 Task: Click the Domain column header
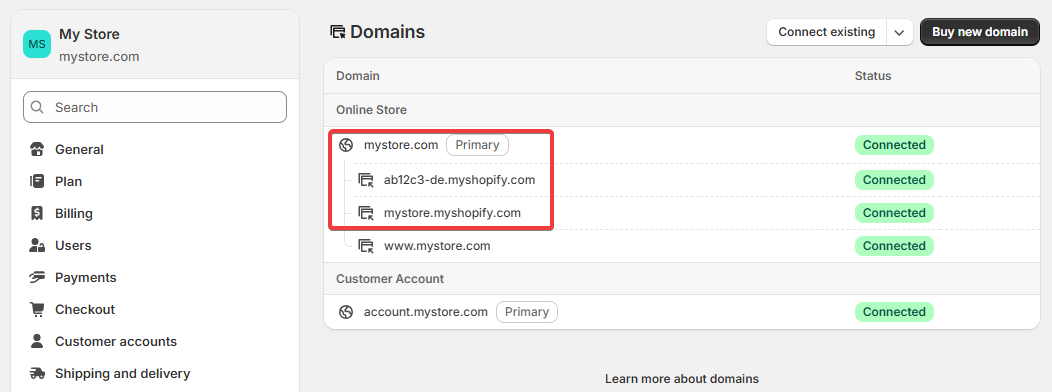[x=358, y=76]
